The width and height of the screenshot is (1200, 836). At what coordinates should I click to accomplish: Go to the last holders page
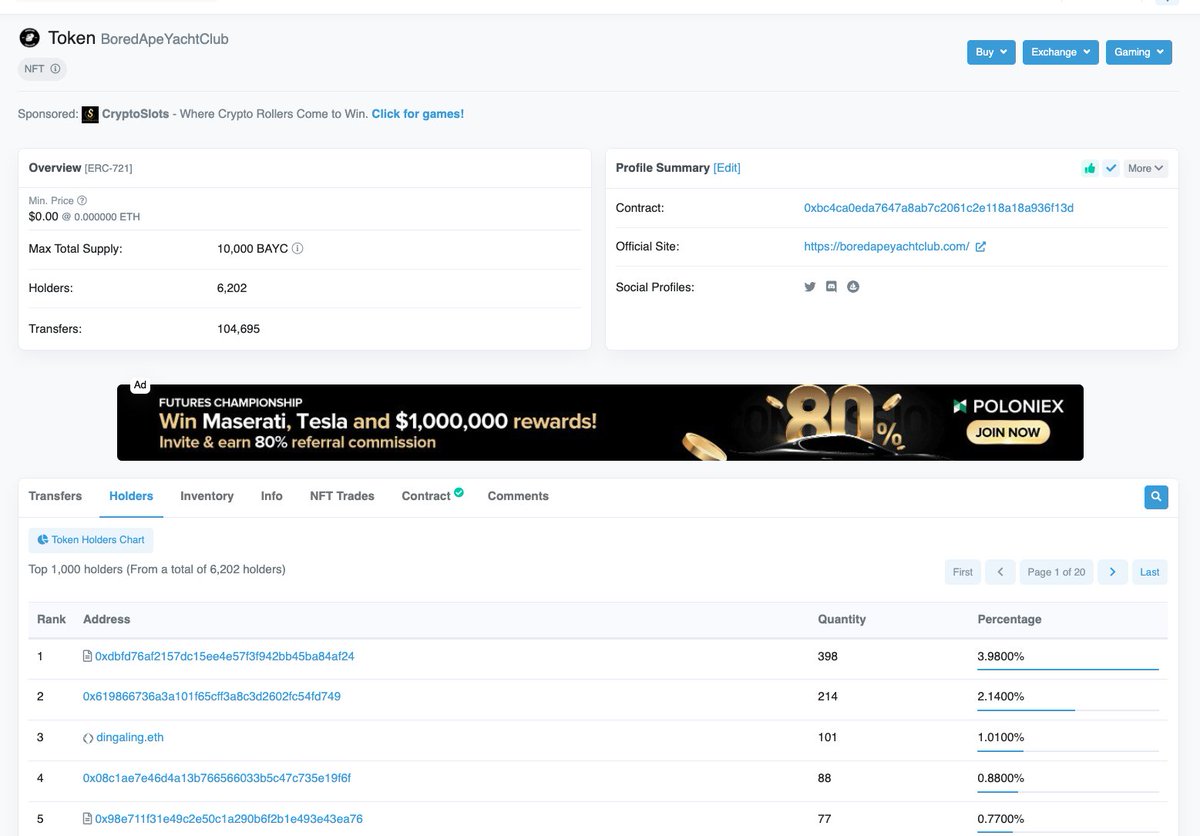[x=1149, y=571]
